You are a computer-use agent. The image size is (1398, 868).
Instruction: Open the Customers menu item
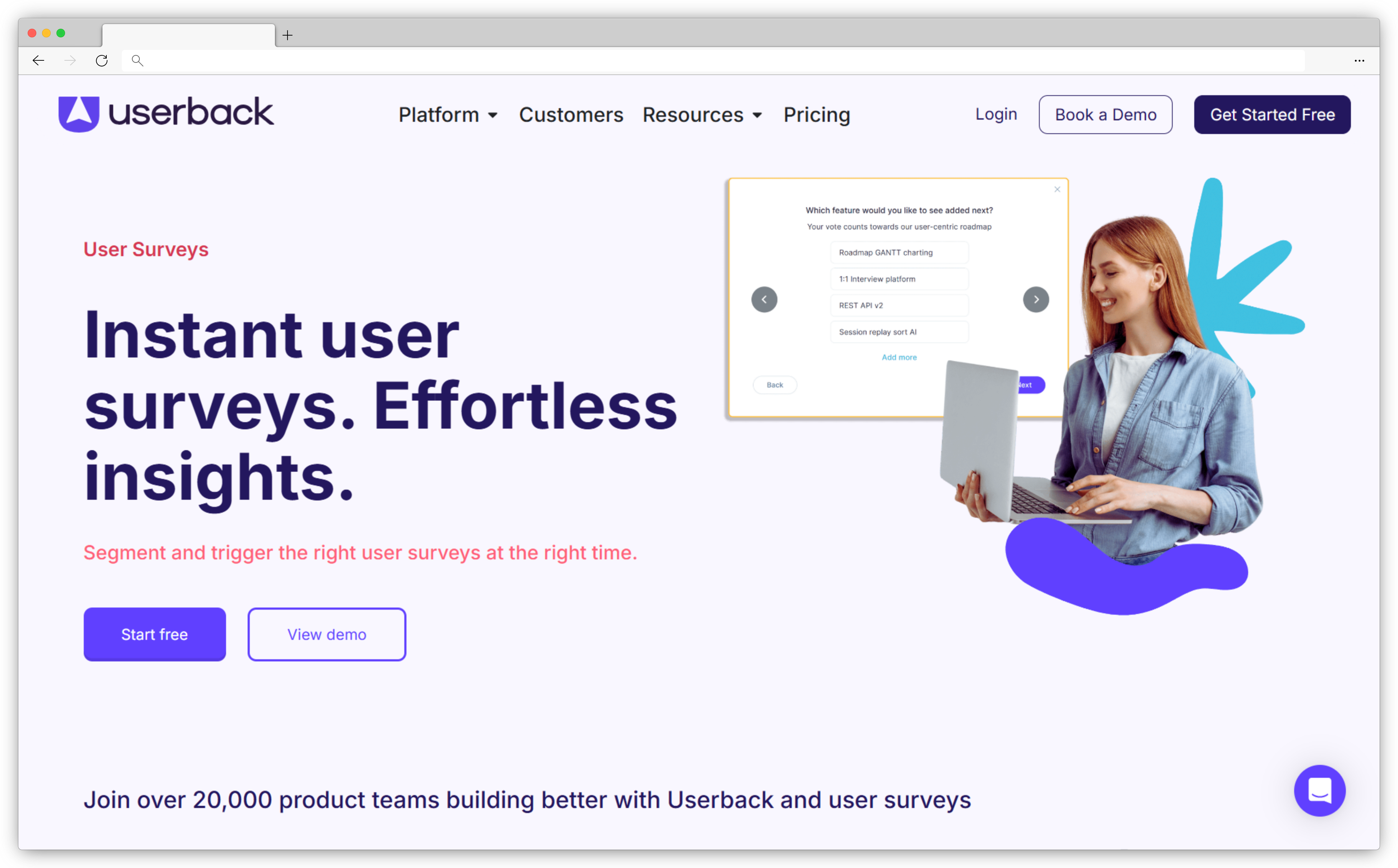571,114
